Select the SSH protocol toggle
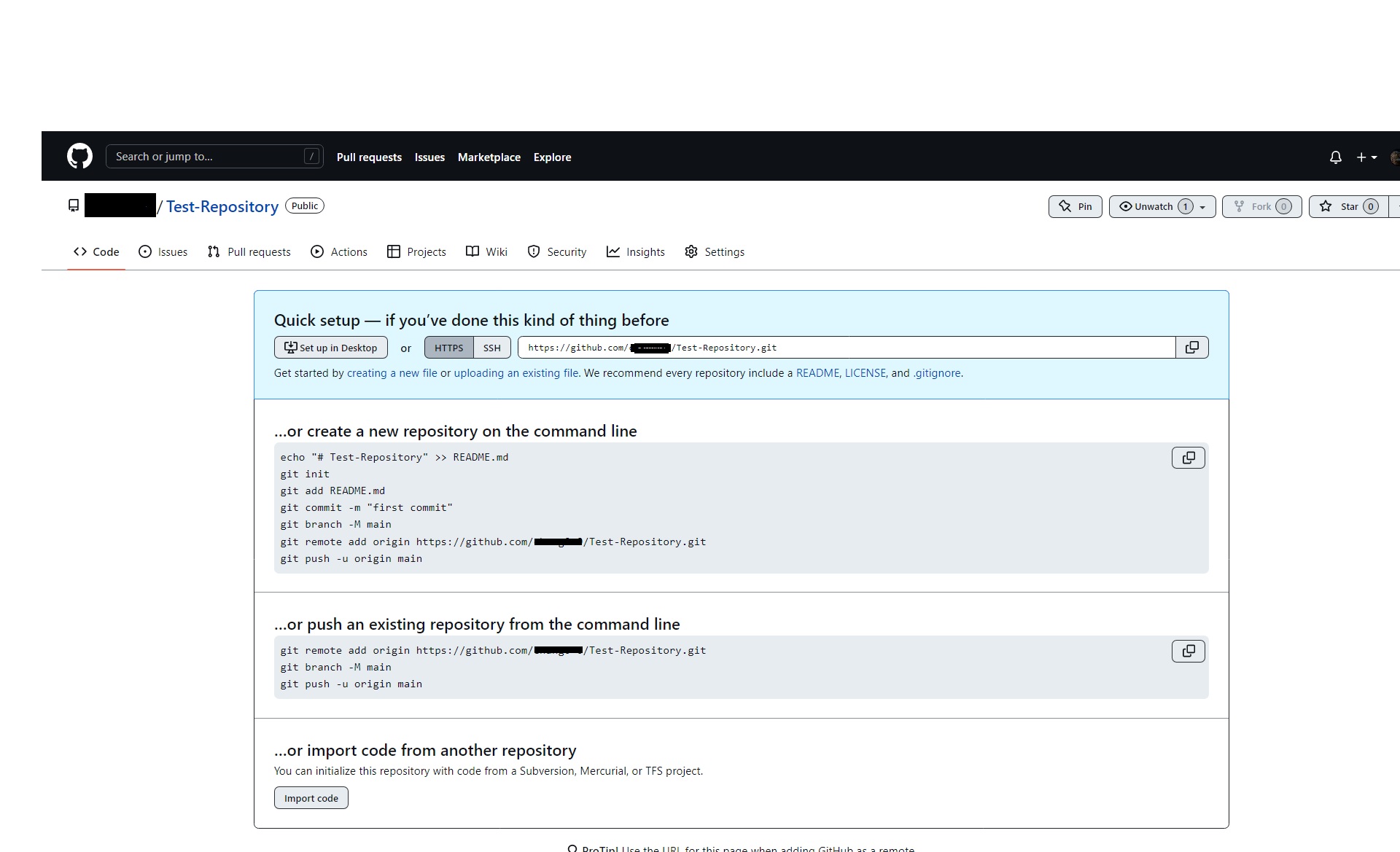 click(x=492, y=348)
